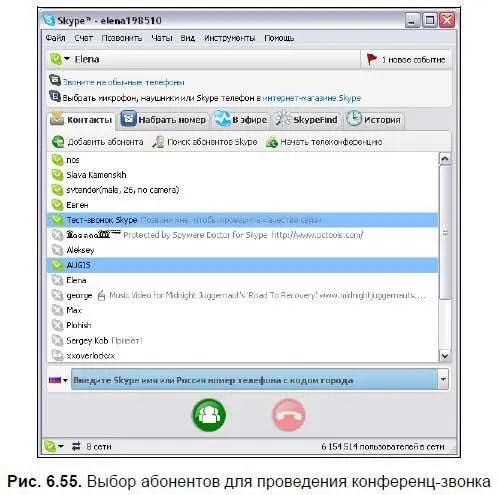Click the Search Skype users icon
The image size is (498, 495).
158,142
